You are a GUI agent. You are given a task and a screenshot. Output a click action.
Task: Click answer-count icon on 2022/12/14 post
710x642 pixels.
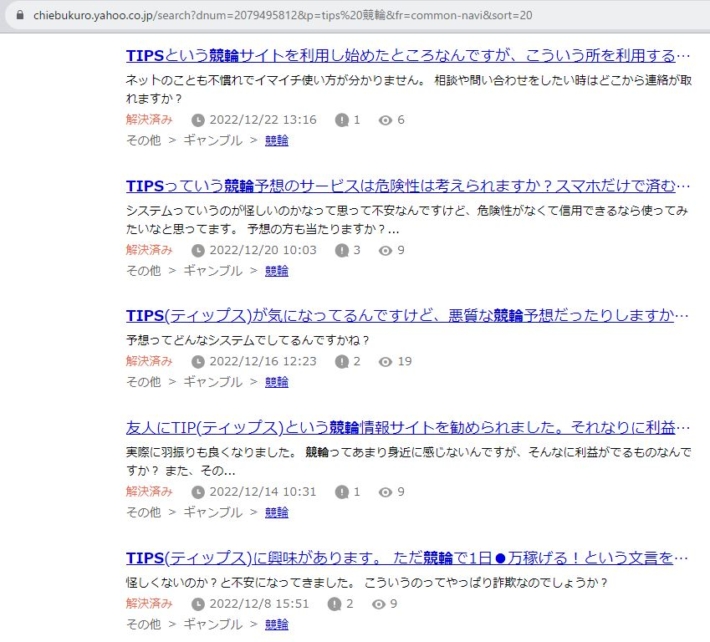point(342,492)
